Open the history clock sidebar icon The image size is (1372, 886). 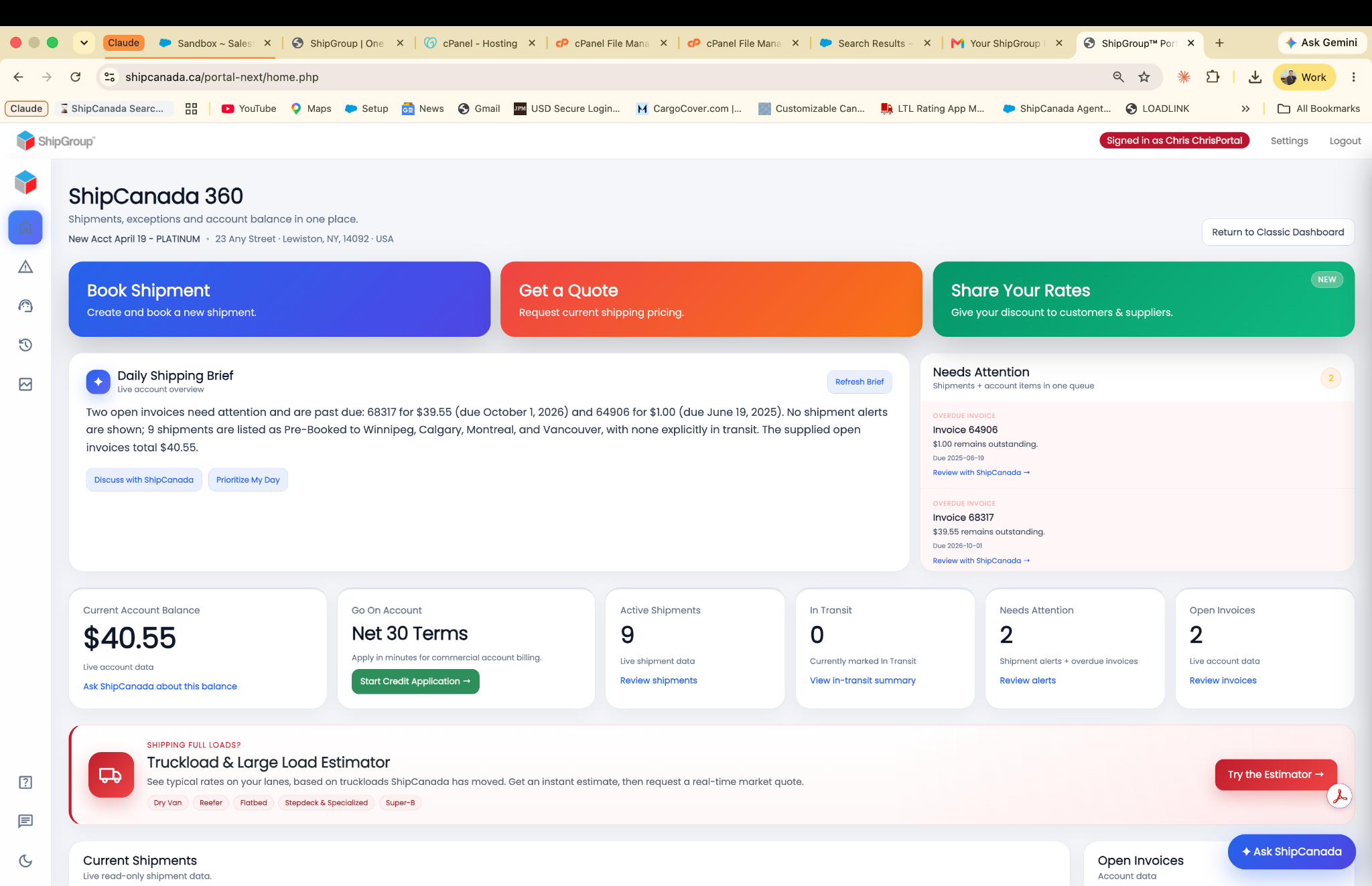point(25,345)
